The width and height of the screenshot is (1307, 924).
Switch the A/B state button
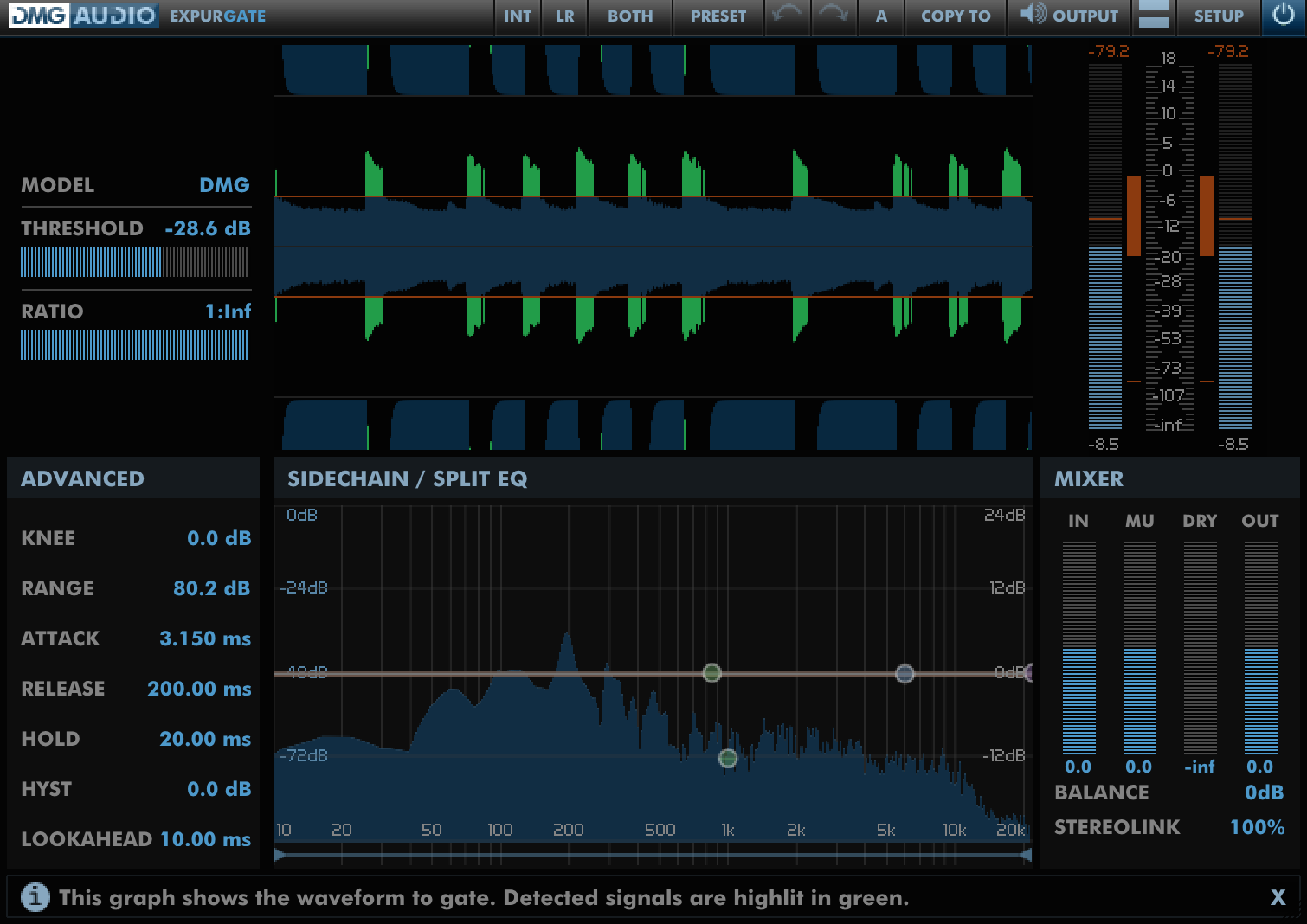[x=881, y=16]
